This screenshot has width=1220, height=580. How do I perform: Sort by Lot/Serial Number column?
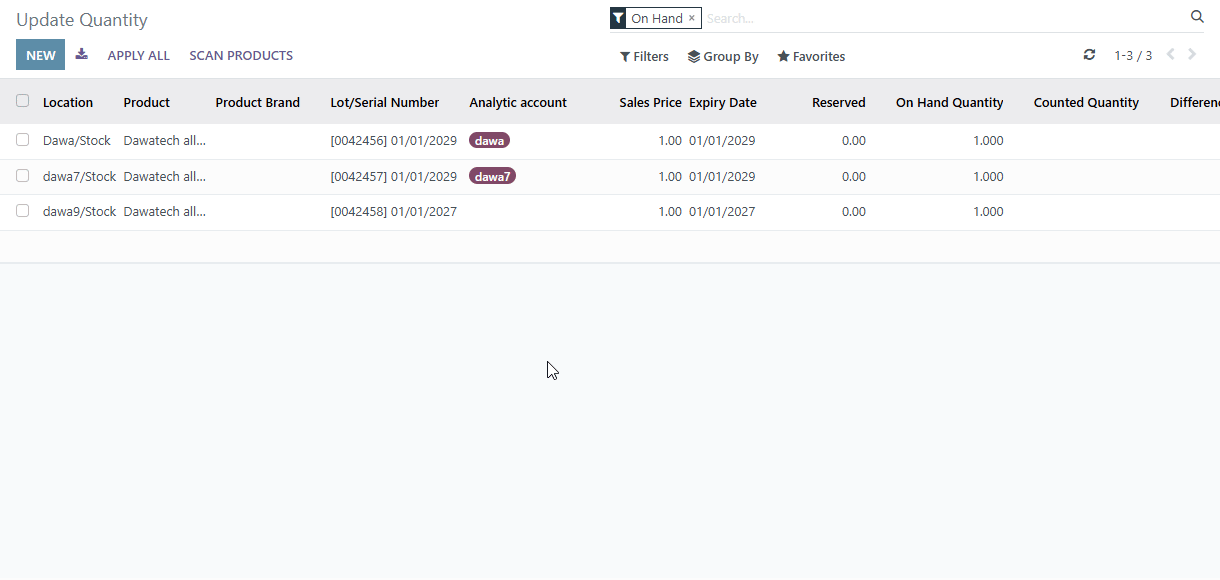(385, 102)
